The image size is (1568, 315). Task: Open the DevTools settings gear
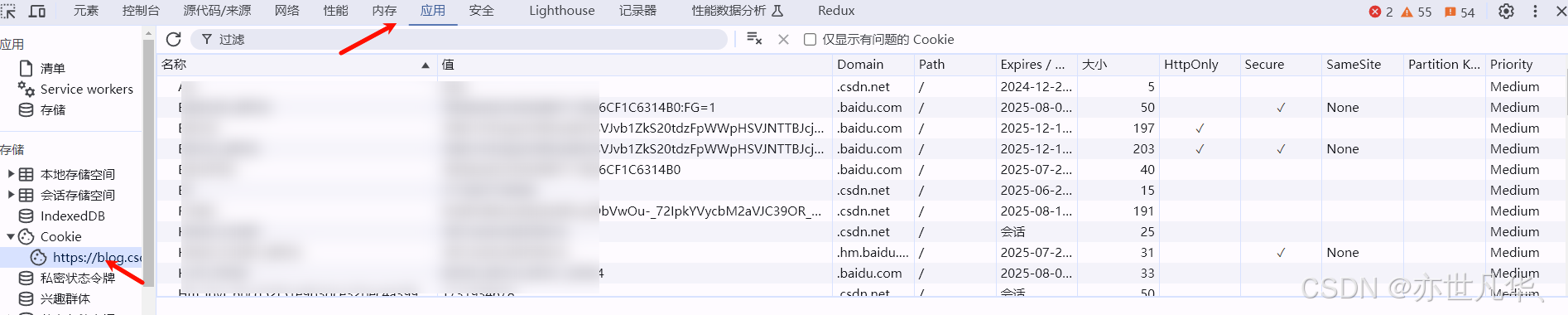pos(1506,12)
